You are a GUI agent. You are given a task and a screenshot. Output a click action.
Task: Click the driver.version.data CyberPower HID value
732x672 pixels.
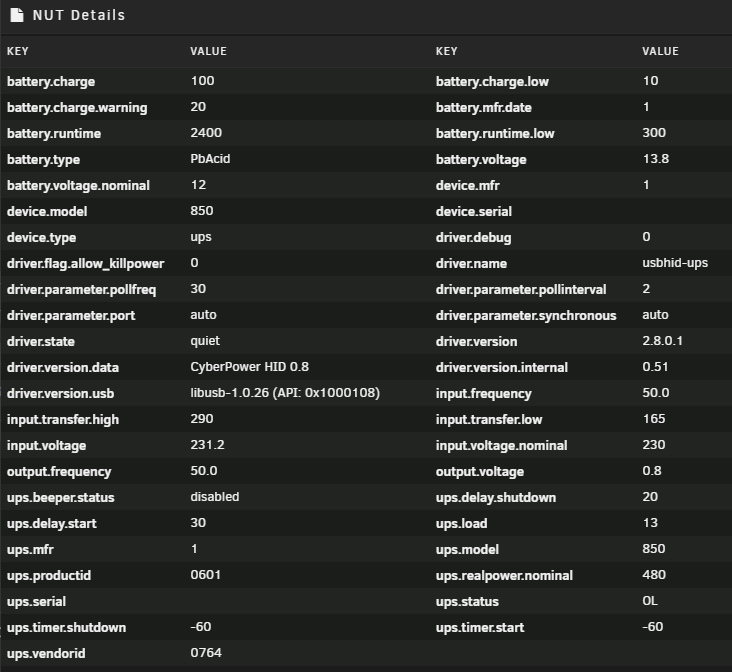click(249, 367)
